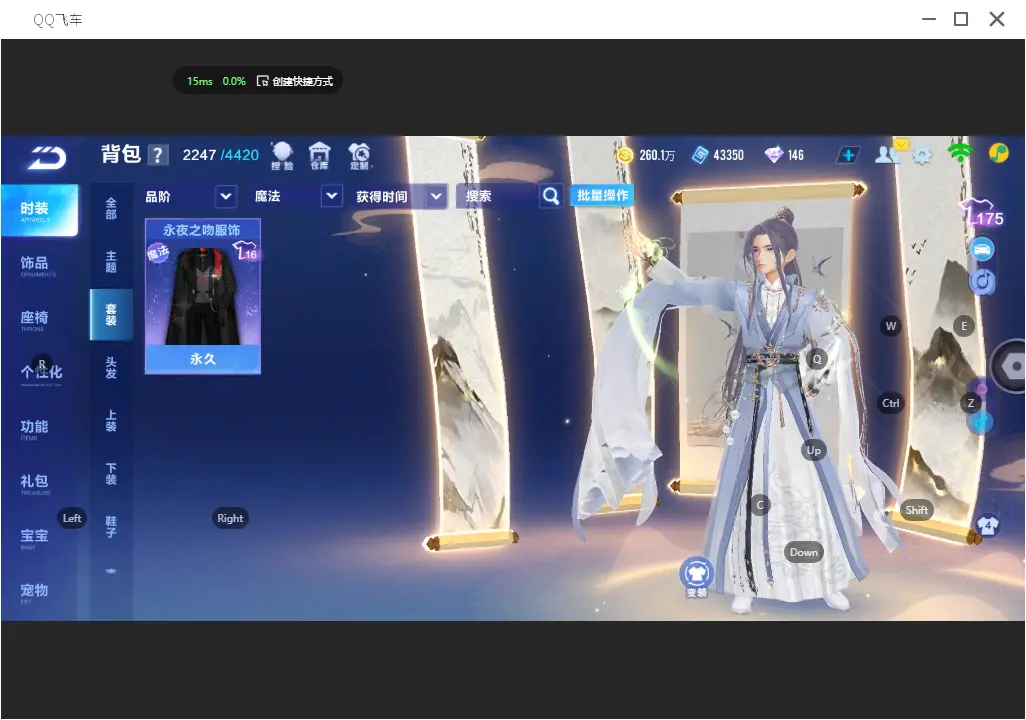Open the 背包 help question mark
Viewport: 1026px width, 720px height.
pyautogui.click(x=158, y=155)
